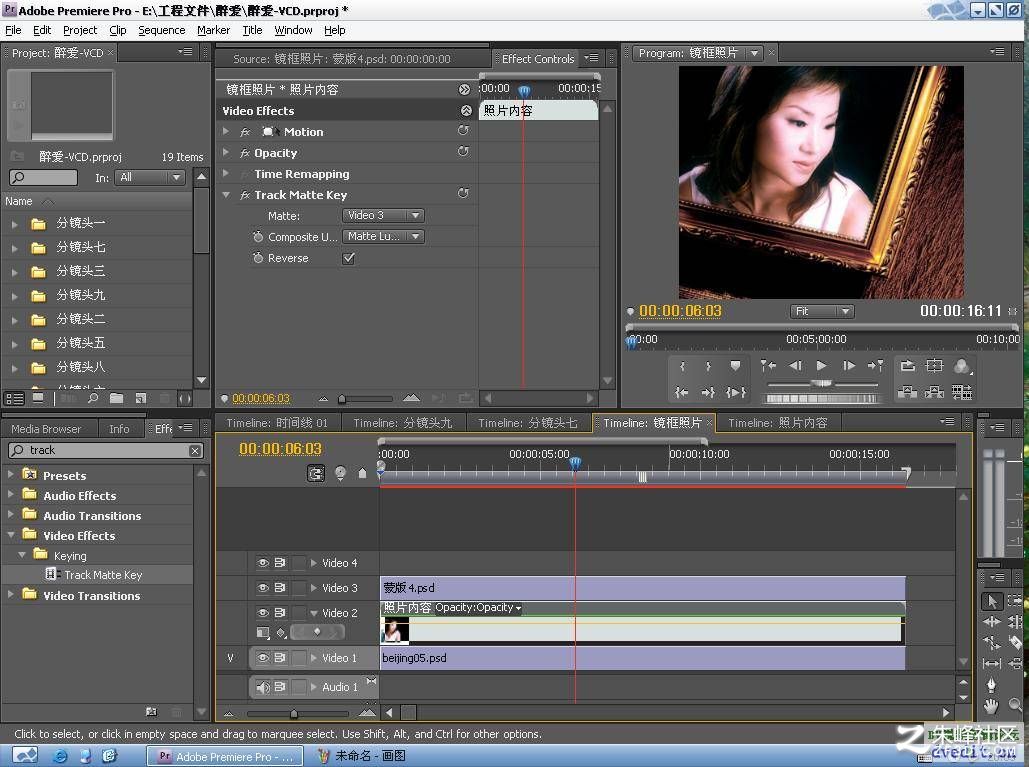This screenshot has height=767, width=1029.
Task: Click the Output settings icon
Action: (962, 366)
